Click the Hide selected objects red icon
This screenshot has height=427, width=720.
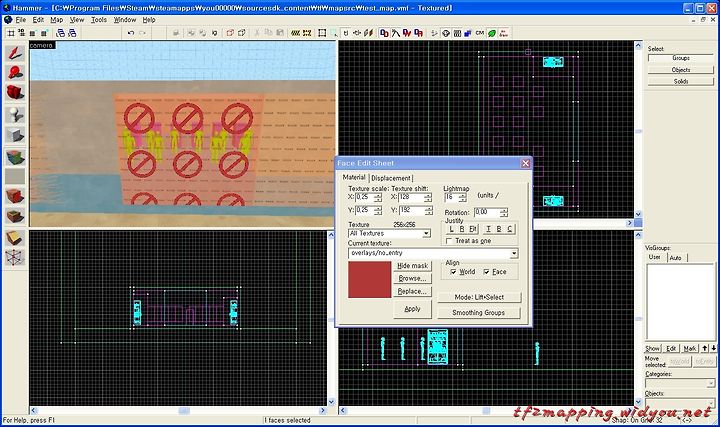(x=230, y=33)
